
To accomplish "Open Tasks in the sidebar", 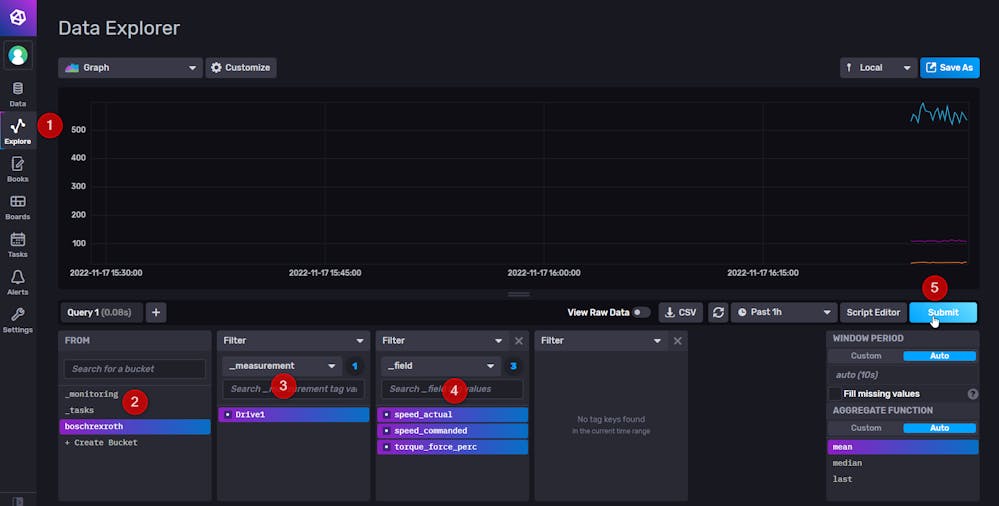I will [18, 245].
